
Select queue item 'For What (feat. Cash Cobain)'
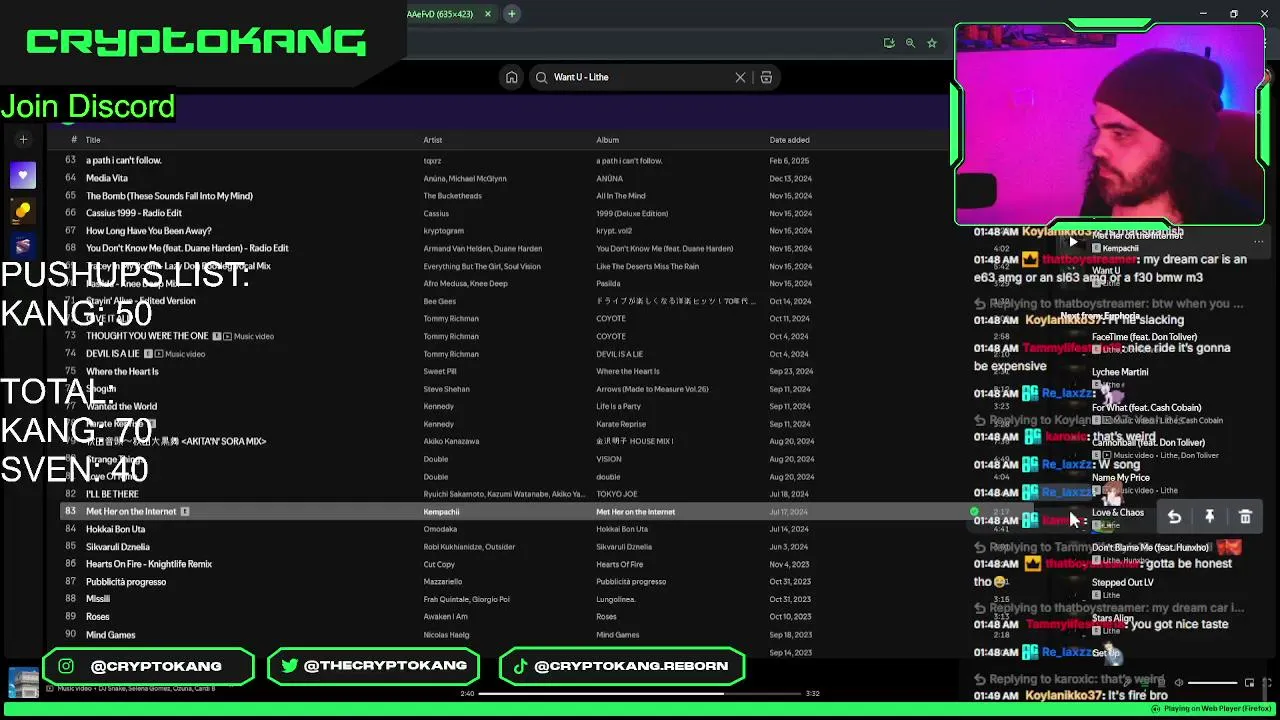coord(1146,407)
